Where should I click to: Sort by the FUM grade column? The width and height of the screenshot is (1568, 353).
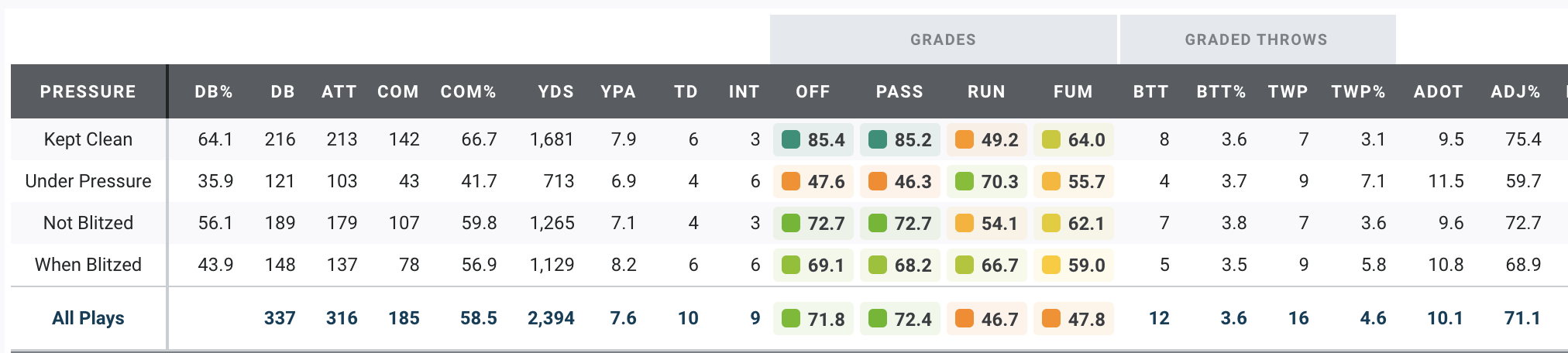click(x=1073, y=91)
